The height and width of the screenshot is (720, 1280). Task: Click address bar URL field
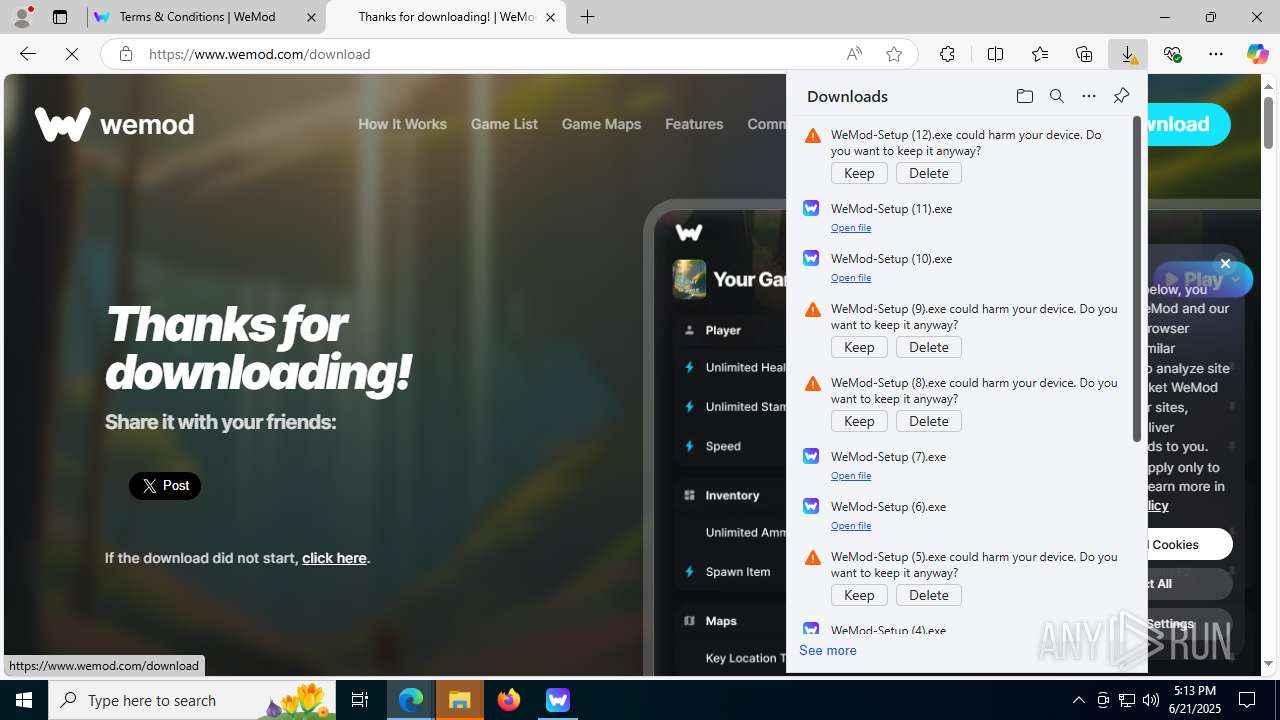click(x=490, y=54)
